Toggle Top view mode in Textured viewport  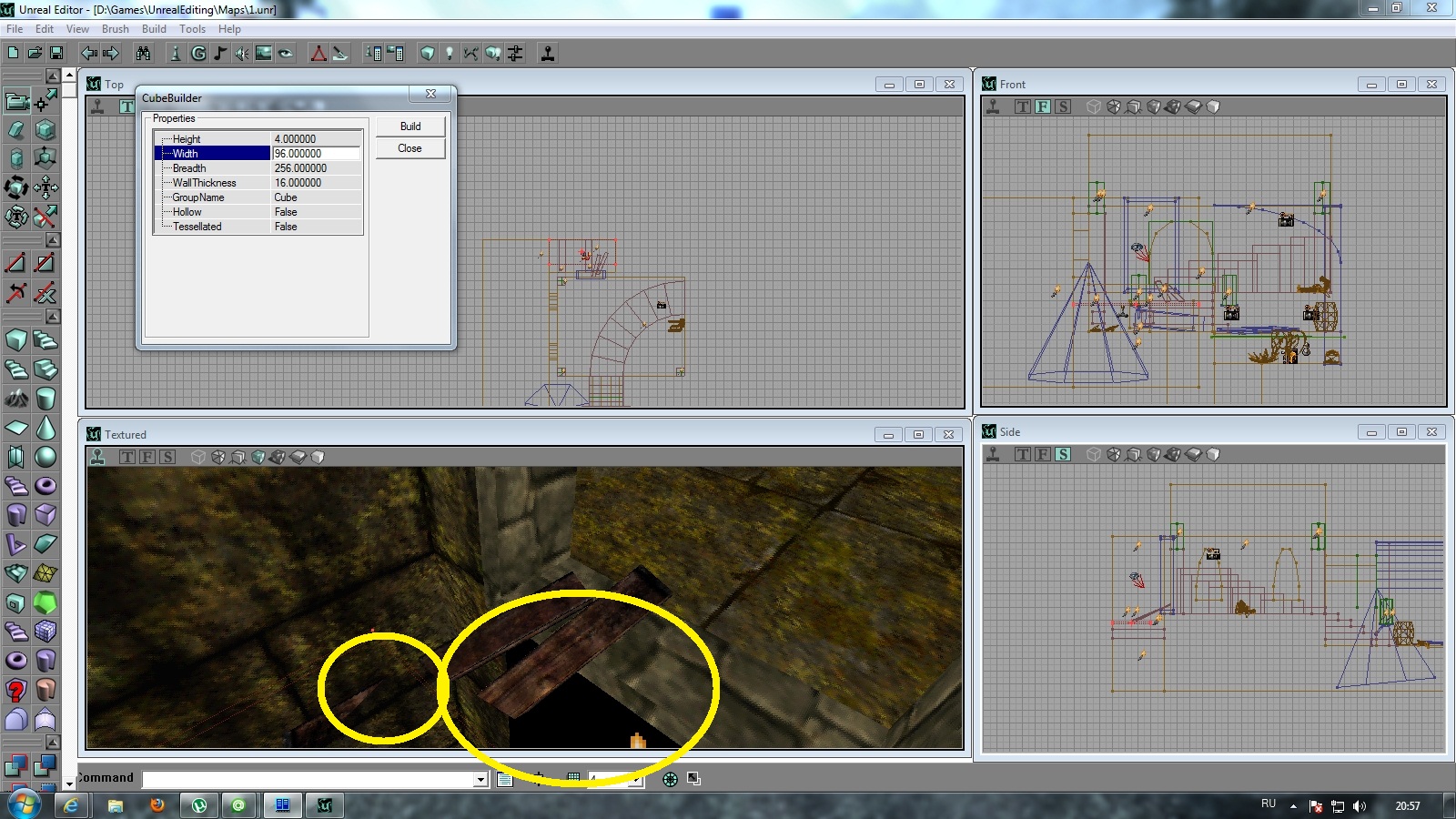tap(127, 457)
